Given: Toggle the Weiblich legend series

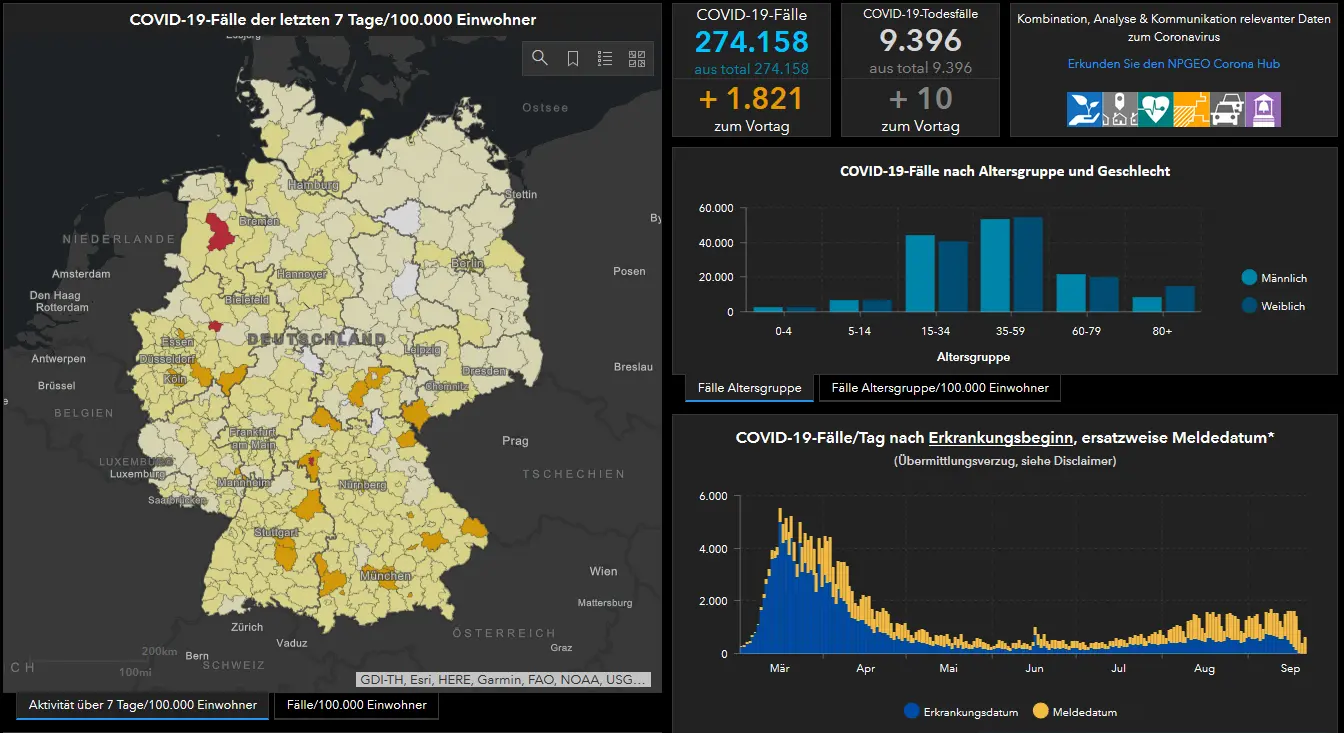Looking at the screenshot, I should click(x=1273, y=306).
